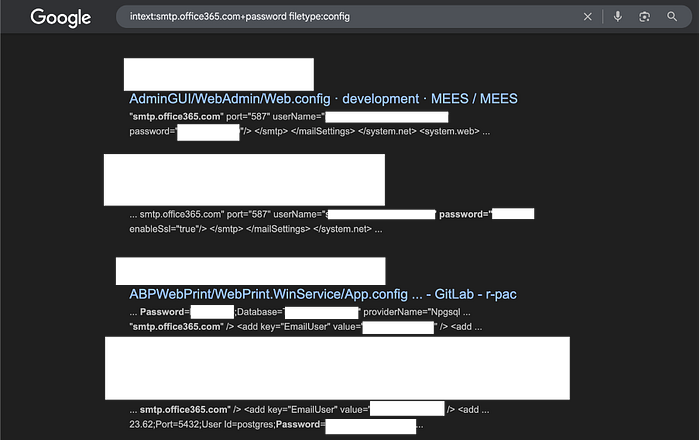Click '... Password=' text in ABPWebPrint snippet
The image size is (700, 440).
tap(160, 312)
